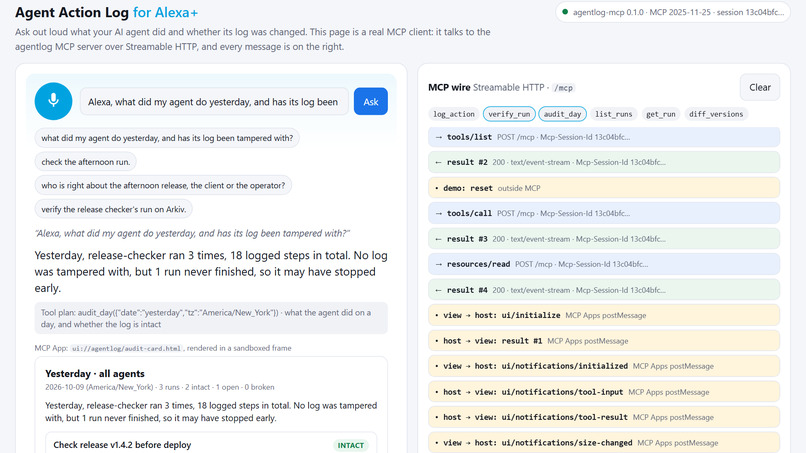Open the result #3 response row
This screenshot has height=453, width=806.
click(x=603, y=239)
